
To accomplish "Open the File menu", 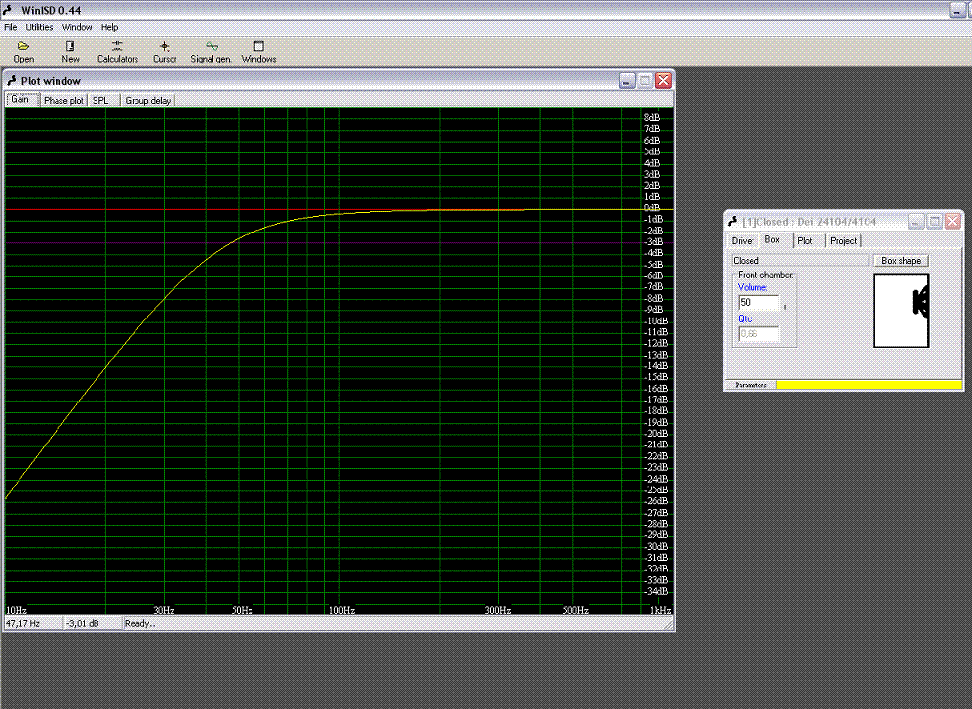I will [x=11, y=27].
